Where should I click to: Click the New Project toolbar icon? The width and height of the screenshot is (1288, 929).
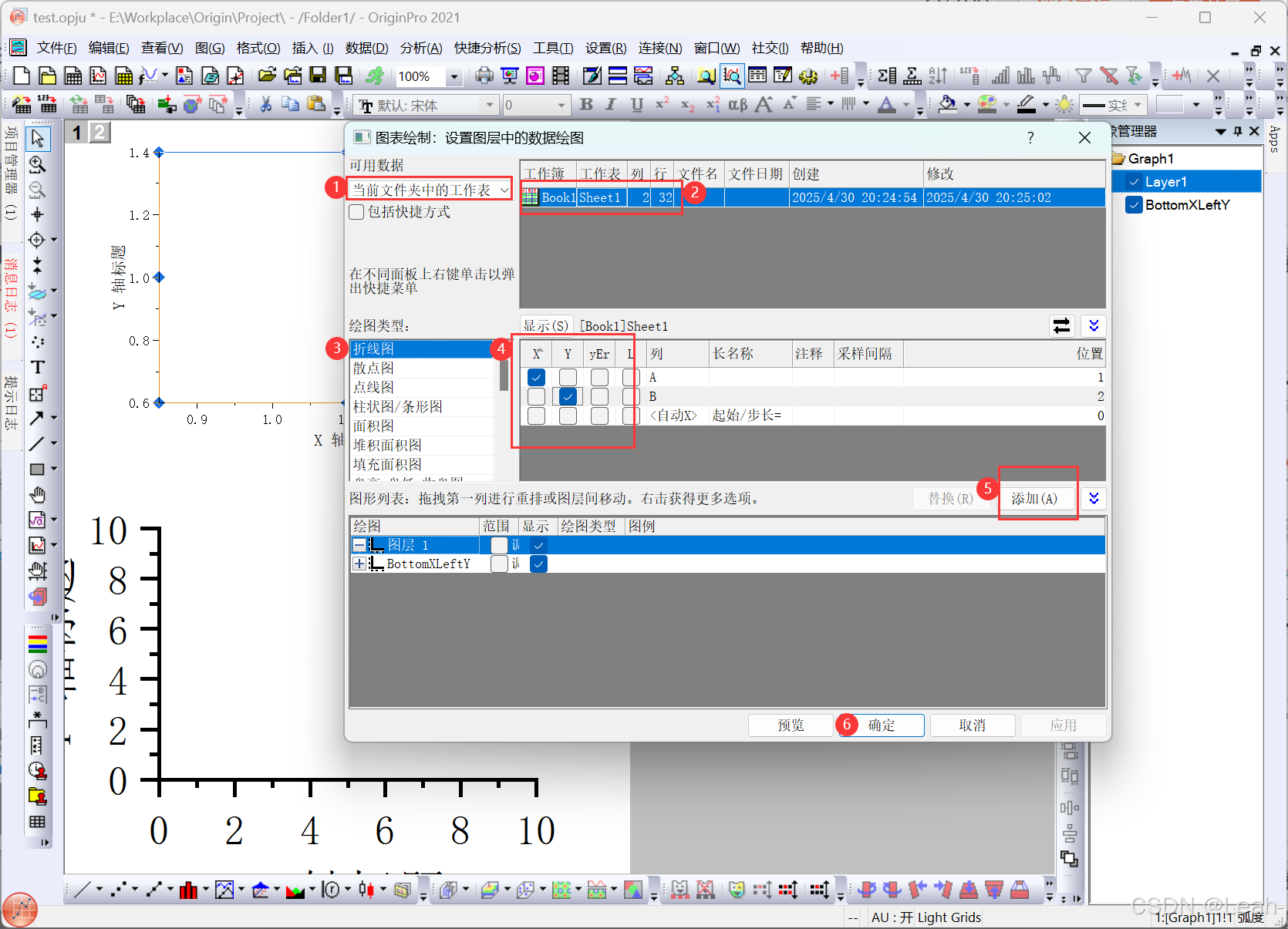(x=20, y=76)
